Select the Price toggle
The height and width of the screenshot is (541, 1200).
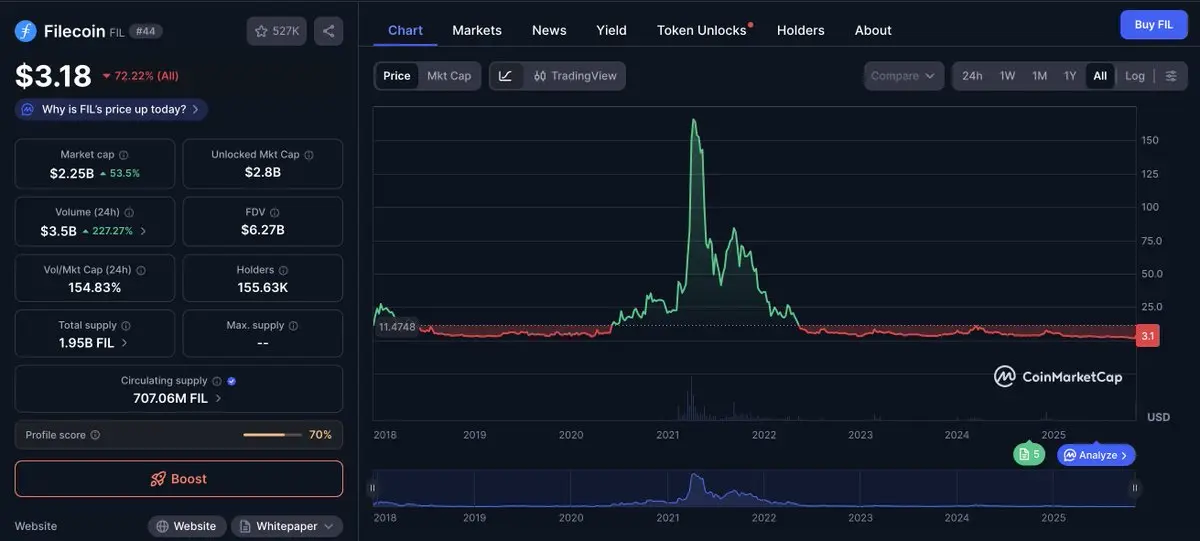tap(397, 76)
